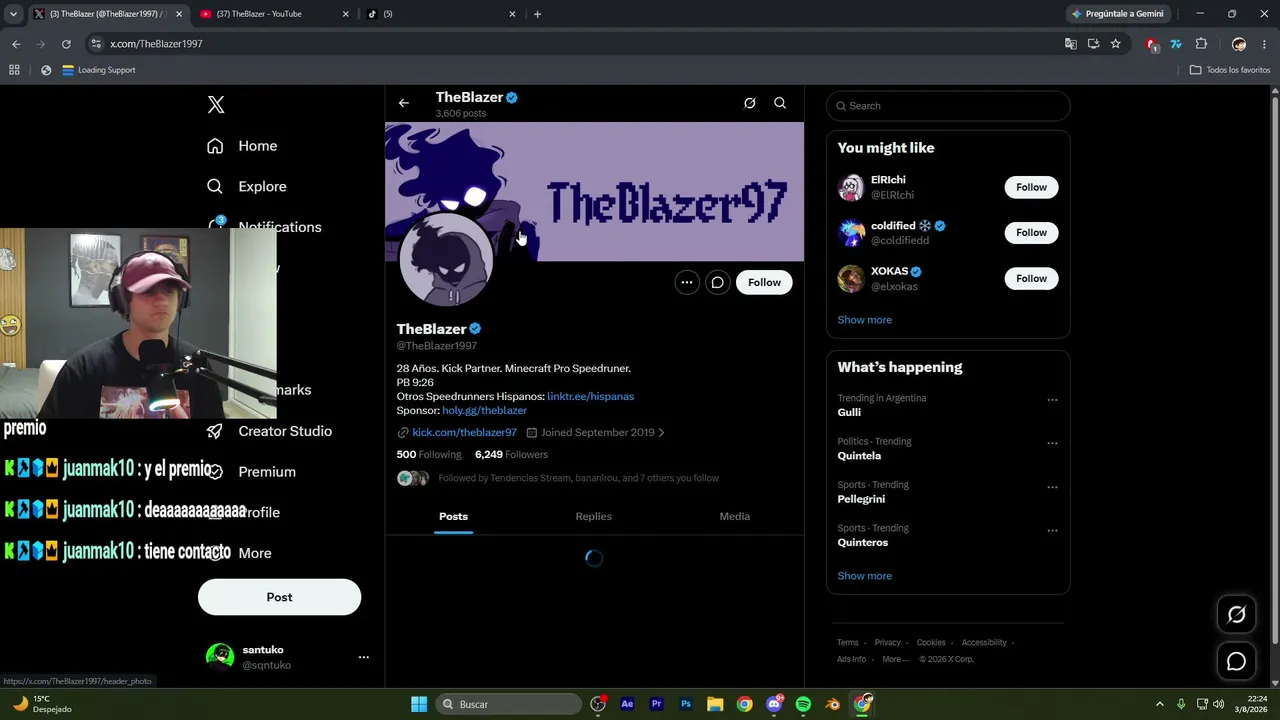Click the X logo in the sidebar
The width and height of the screenshot is (1280, 720).
216,105
